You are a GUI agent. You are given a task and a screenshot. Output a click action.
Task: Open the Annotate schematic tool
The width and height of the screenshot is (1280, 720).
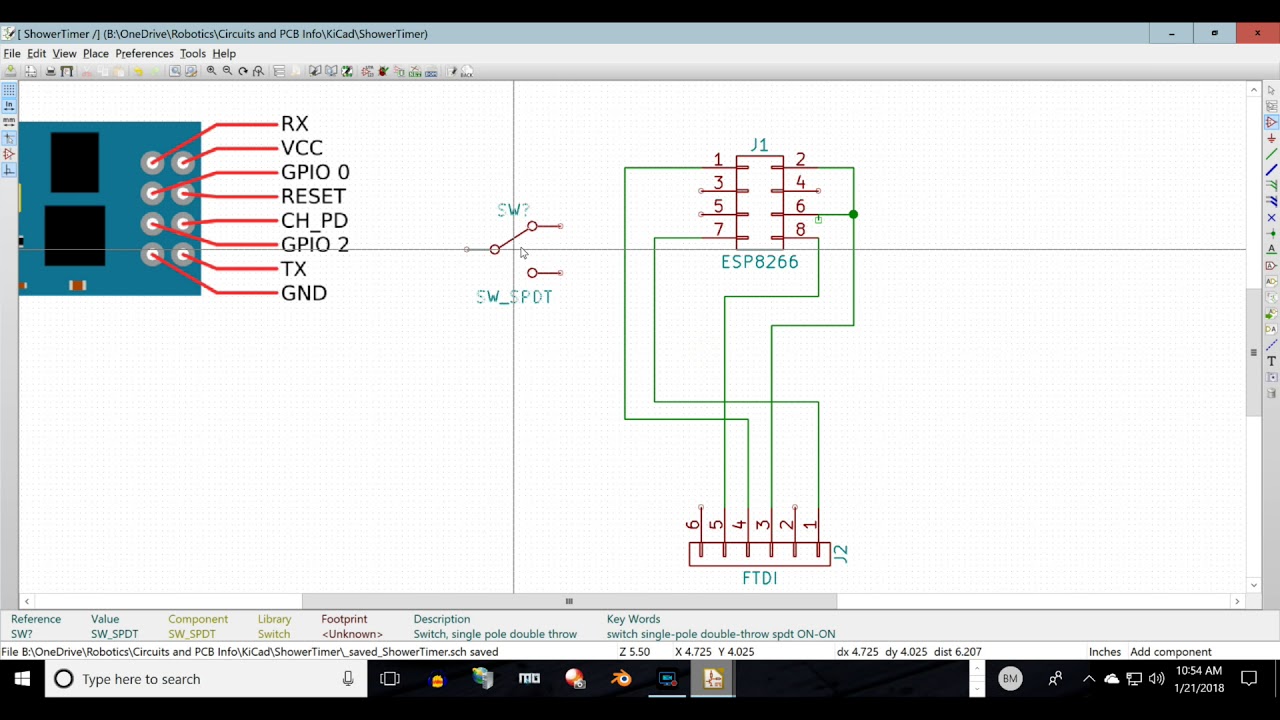point(367,71)
